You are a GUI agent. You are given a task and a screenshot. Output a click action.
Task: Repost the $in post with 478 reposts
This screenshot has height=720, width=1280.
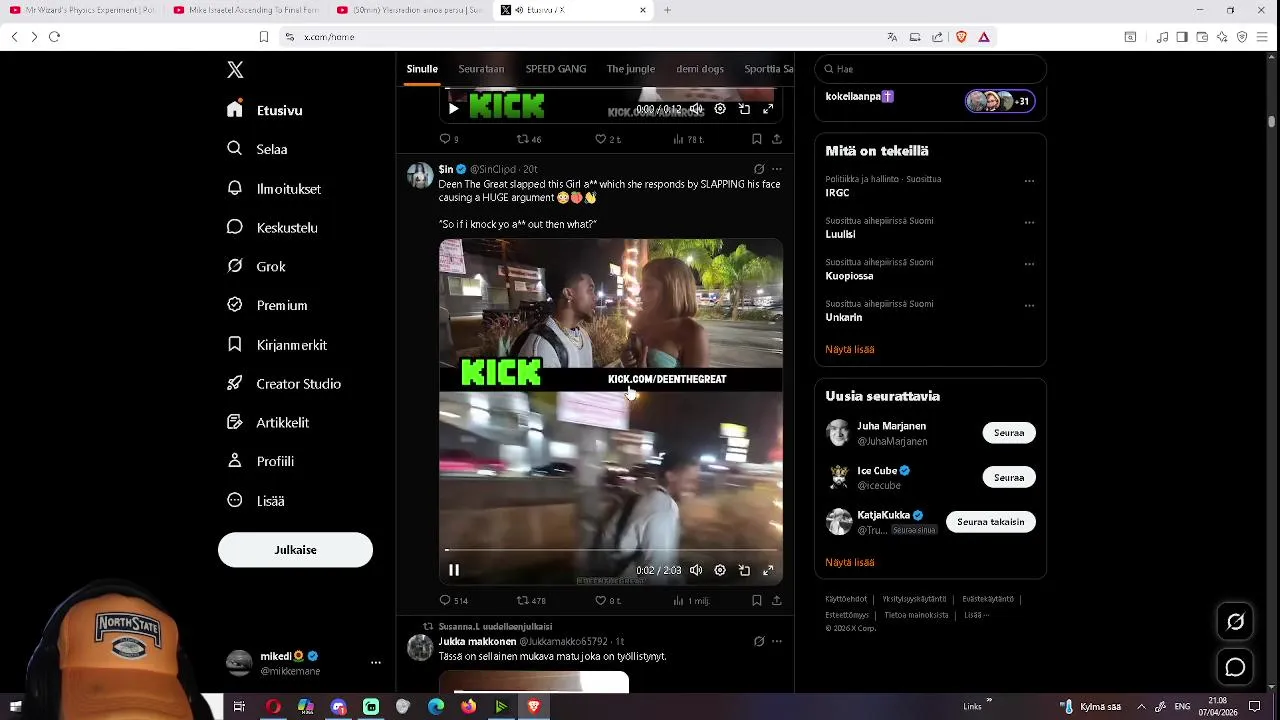pyautogui.click(x=531, y=601)
